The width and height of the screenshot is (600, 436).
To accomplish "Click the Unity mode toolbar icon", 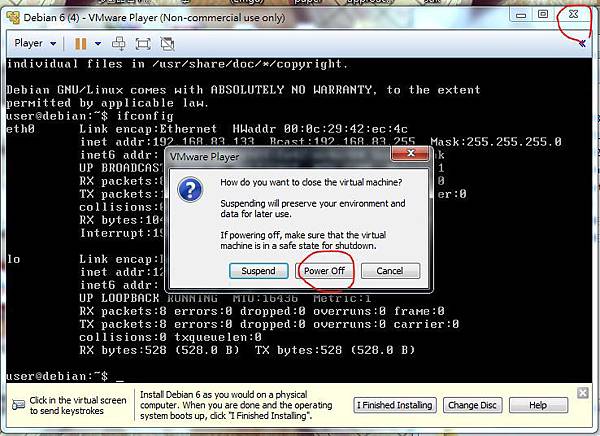I will pyautogui.click(x=167, y=44).
